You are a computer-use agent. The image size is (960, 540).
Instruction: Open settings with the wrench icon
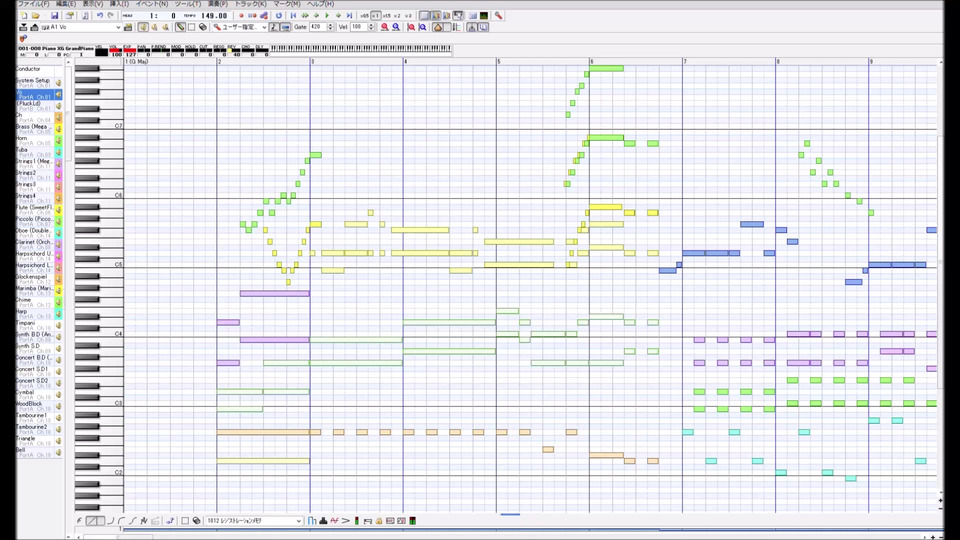(x=498, y=15)
